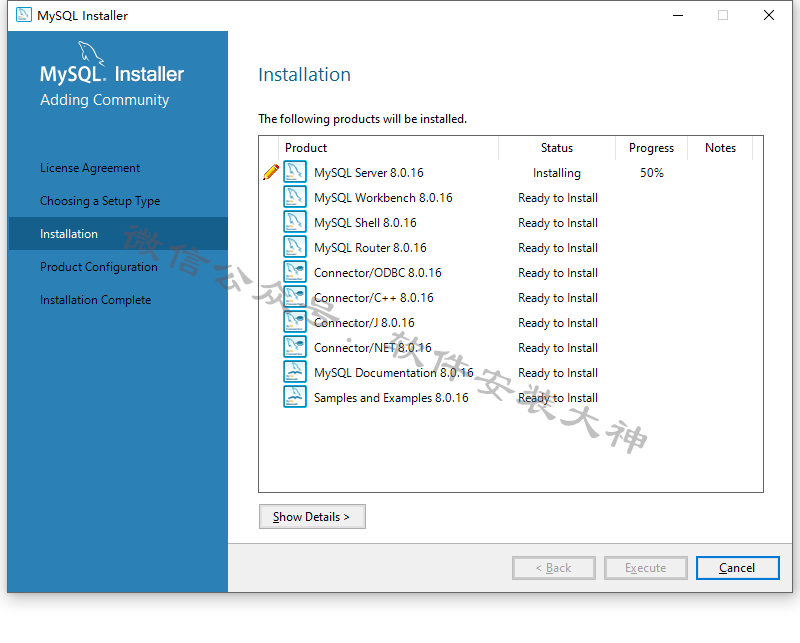Click Ready to Install status for Connector/J

pos(558,323)
